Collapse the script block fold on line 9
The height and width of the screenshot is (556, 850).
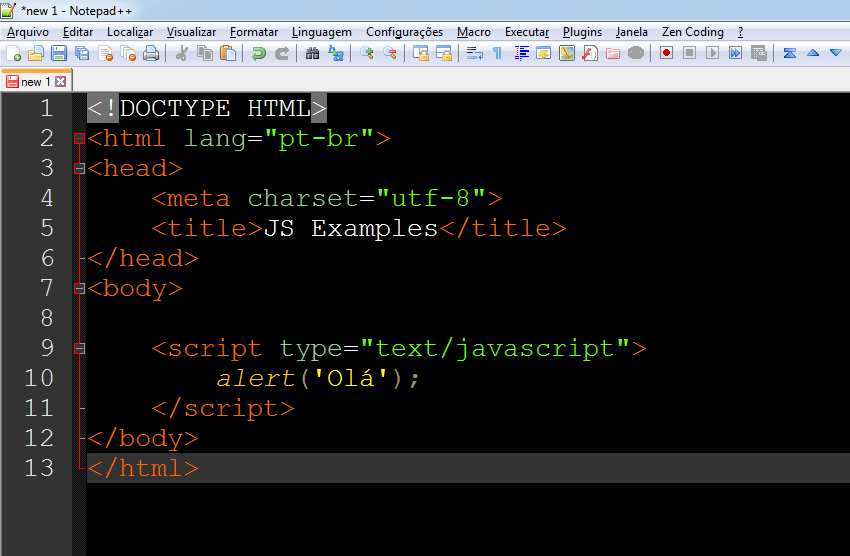pyautogui.click(x=80, y=349)
